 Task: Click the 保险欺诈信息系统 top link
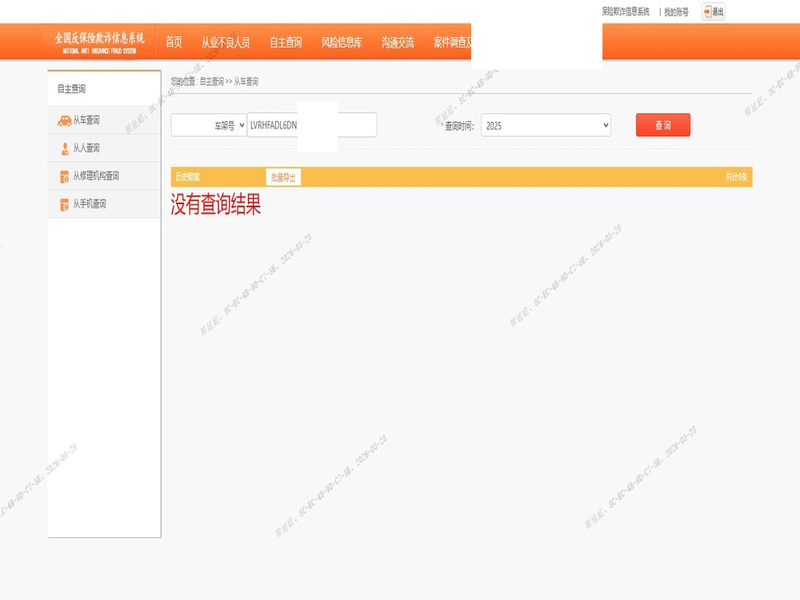626,11
